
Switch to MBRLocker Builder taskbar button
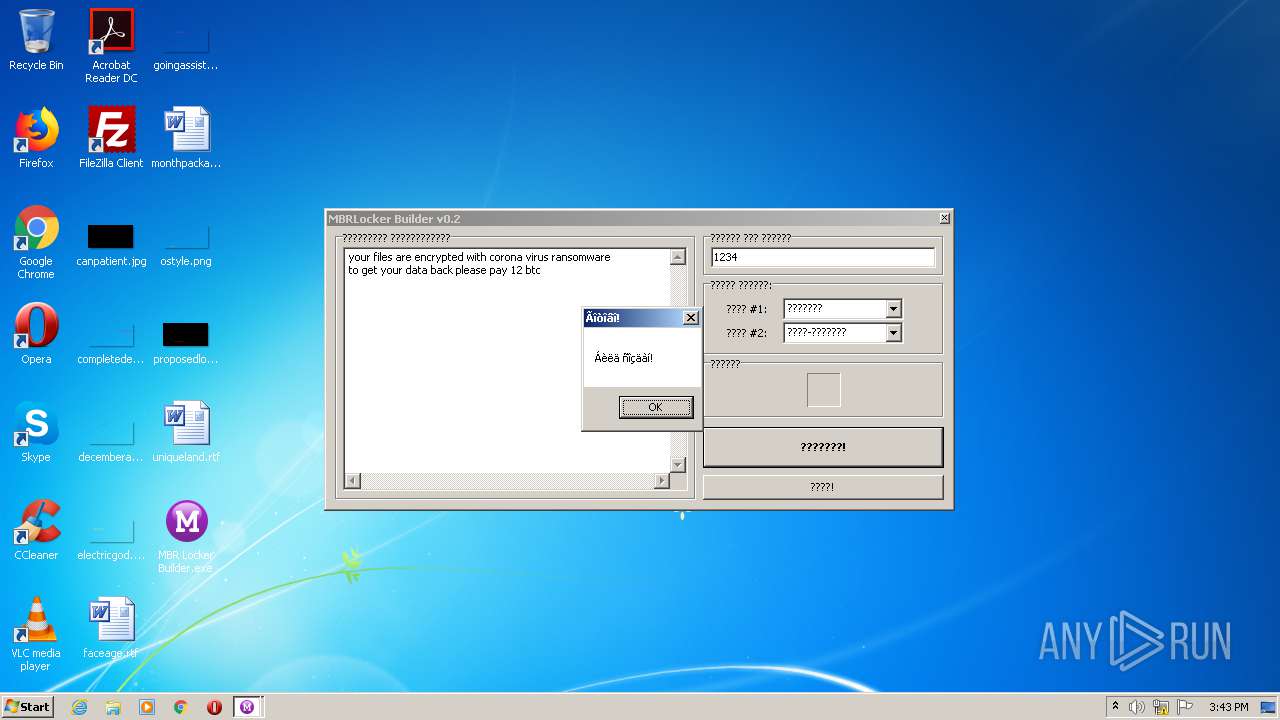coord(247,707)
